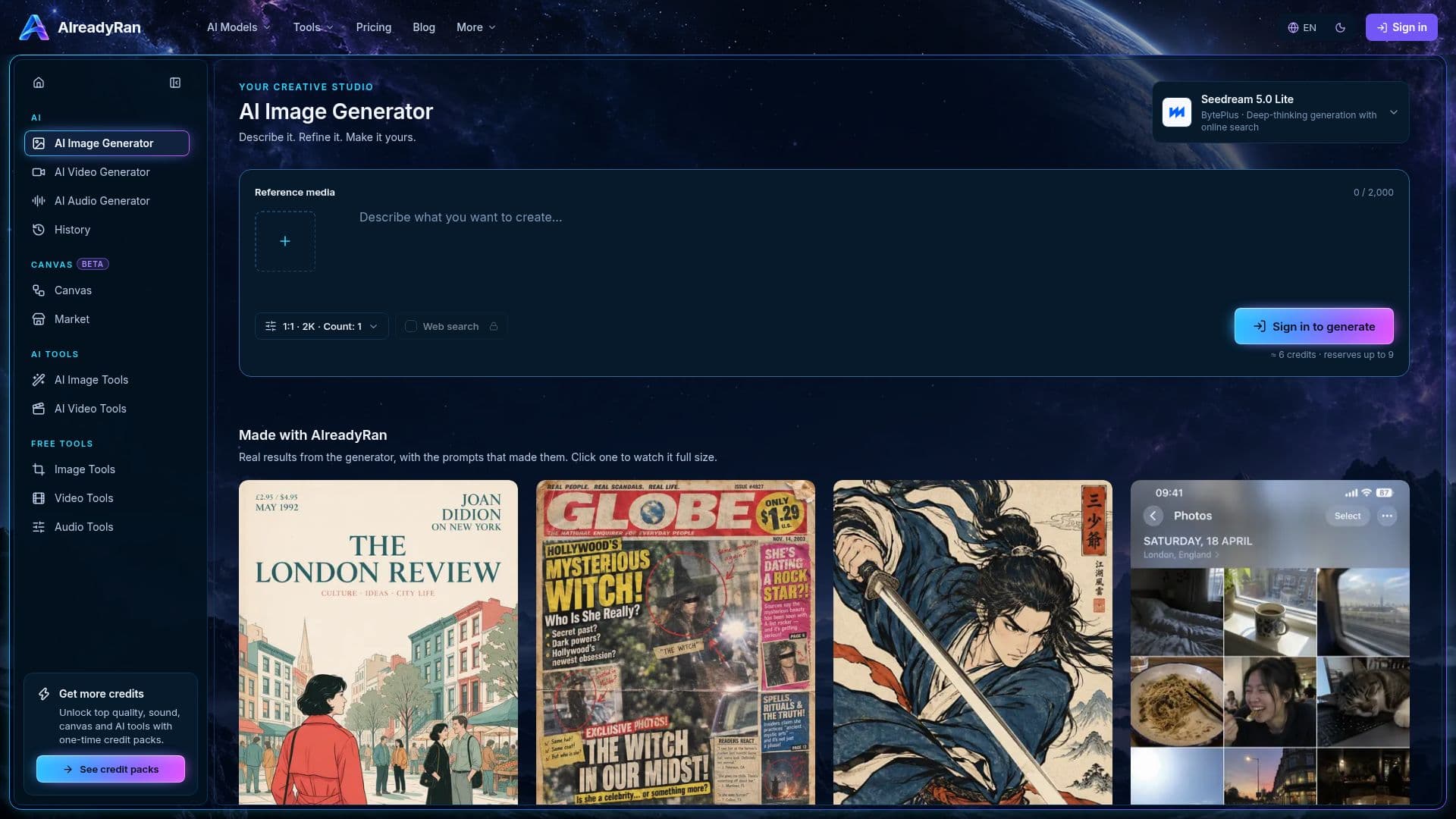Open the home icon in sidebar
The image size is (1456, 819).
[39, 83]
